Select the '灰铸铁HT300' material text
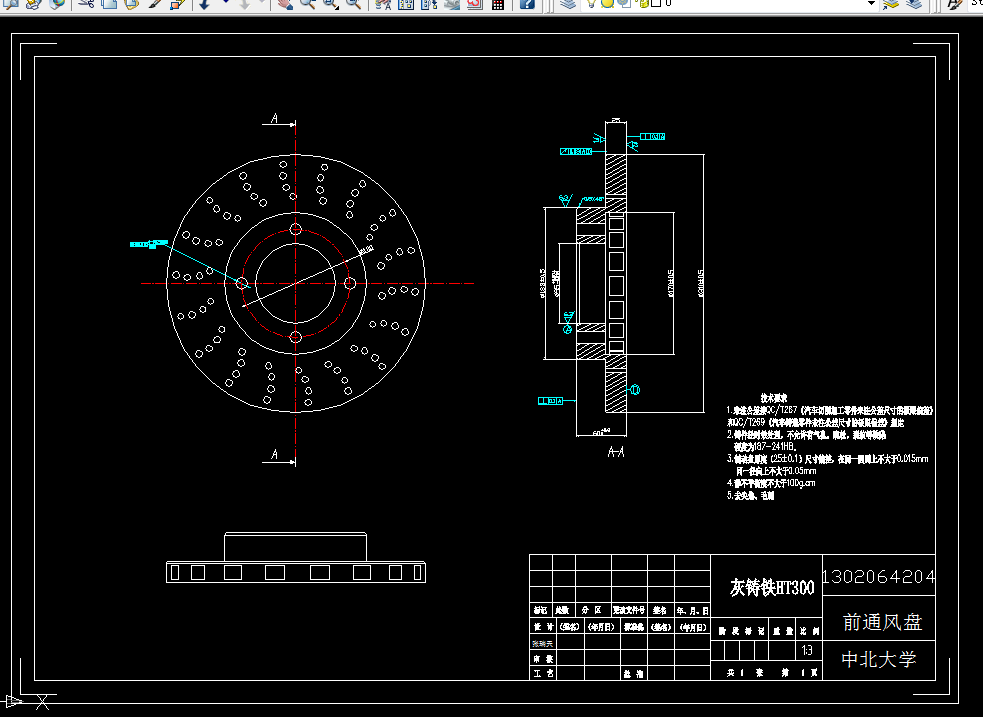 point(772,587)
